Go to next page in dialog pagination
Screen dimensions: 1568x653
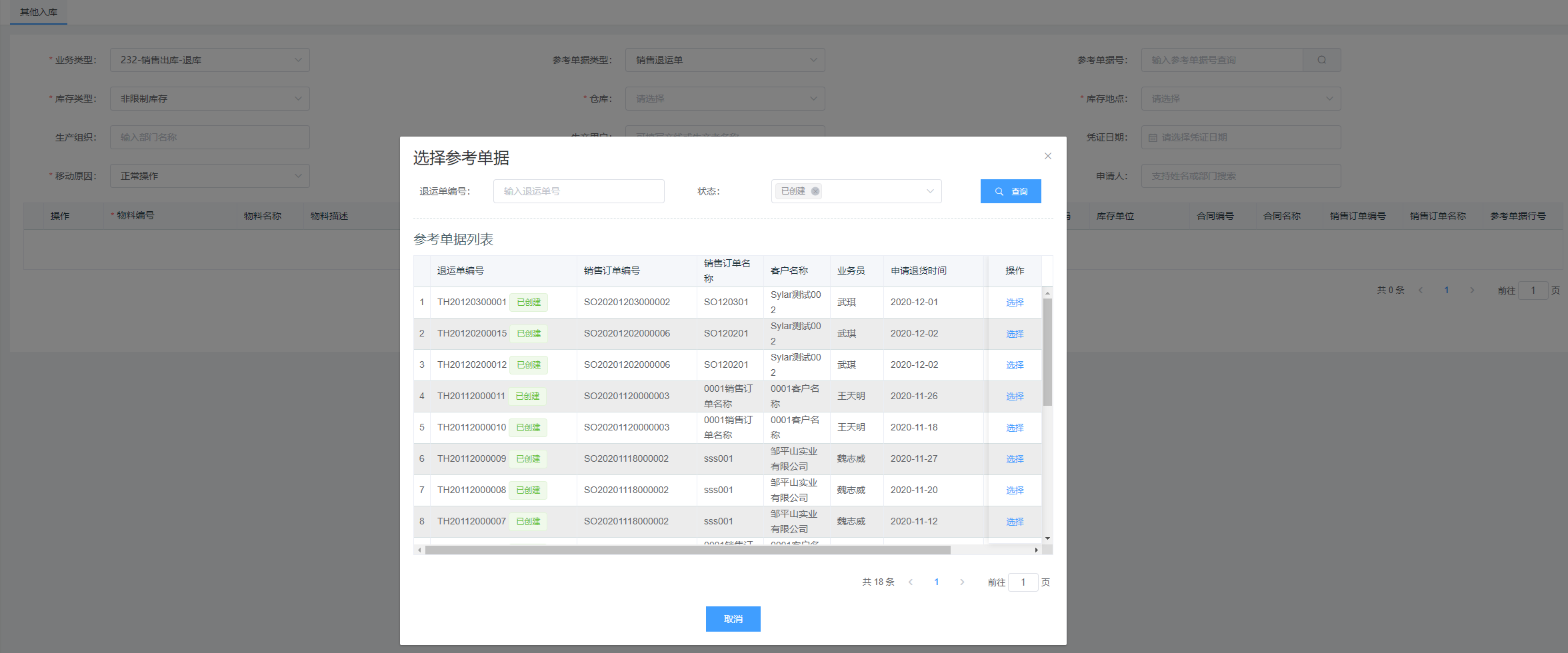coord(961,582)
